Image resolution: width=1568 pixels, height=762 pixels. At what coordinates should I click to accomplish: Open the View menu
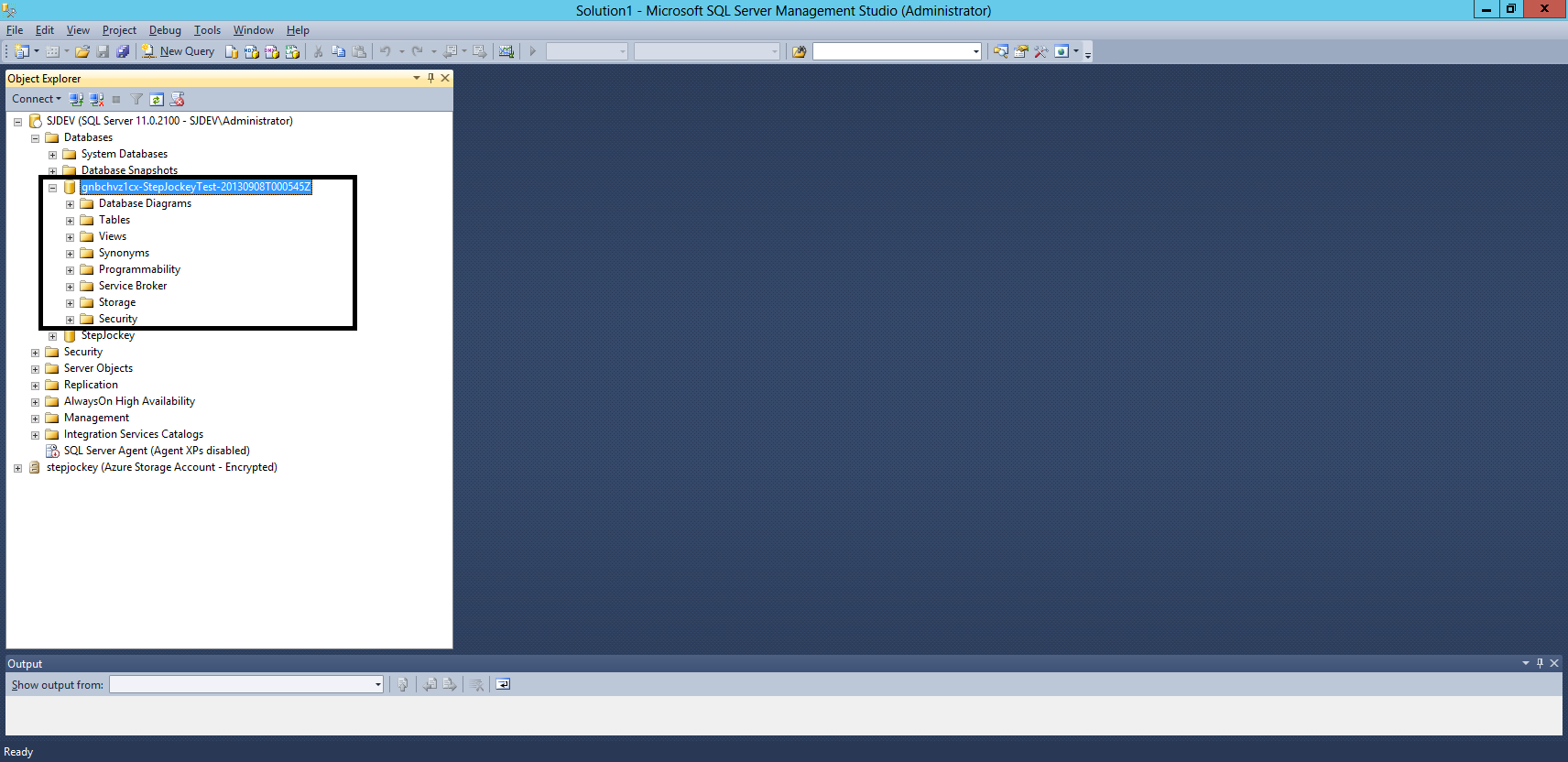(78, 30)
